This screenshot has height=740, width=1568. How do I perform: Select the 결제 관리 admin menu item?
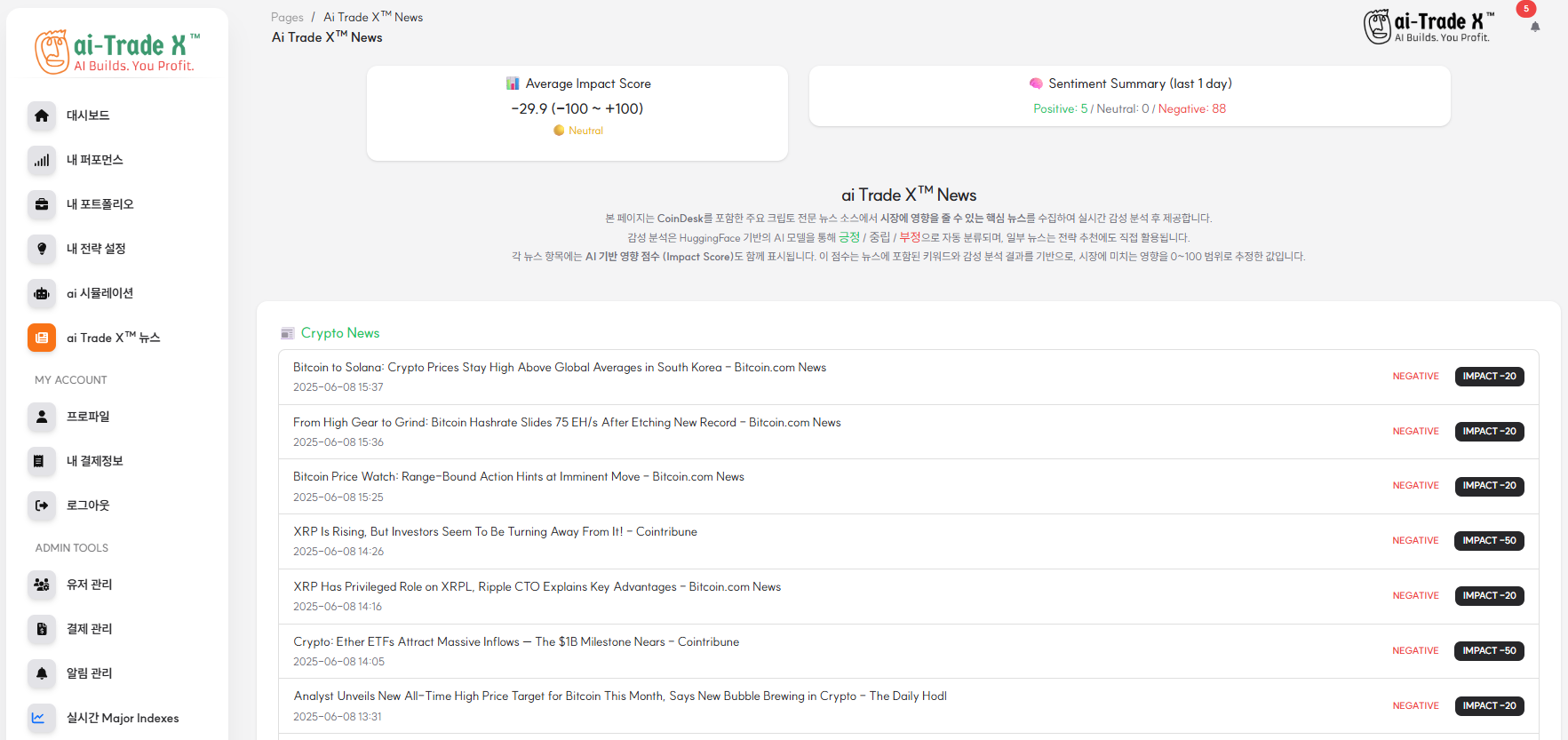(x=89, y=629)
